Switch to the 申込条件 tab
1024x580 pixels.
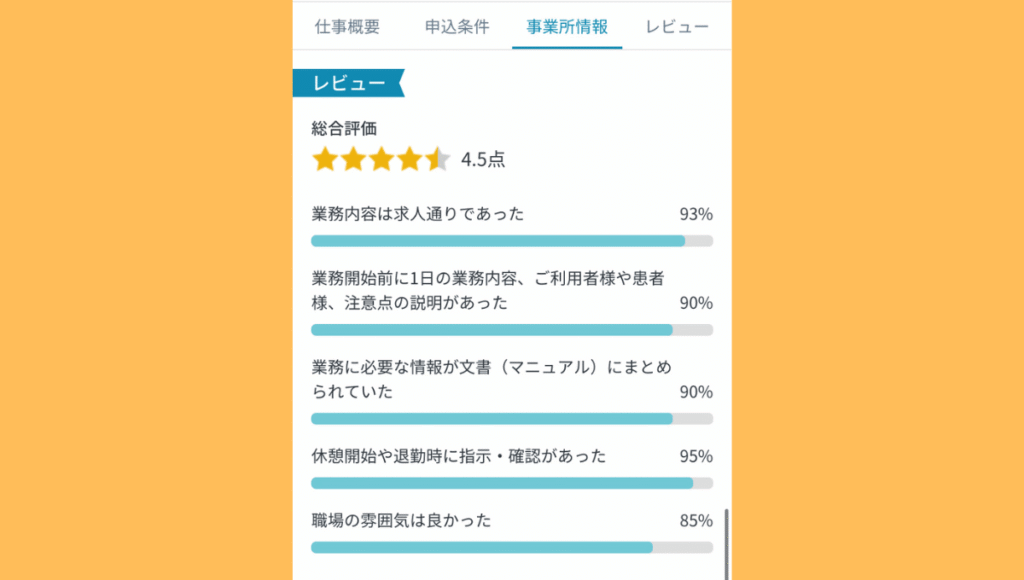(x=457, y=27)
